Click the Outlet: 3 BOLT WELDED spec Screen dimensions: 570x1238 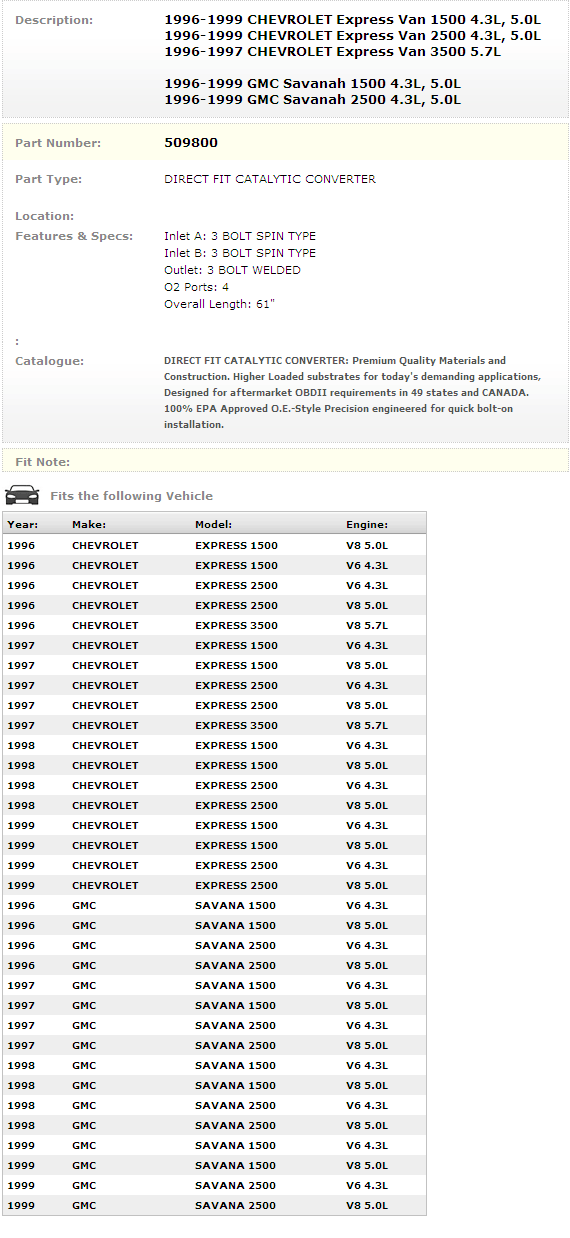click(x=232, y=270)
